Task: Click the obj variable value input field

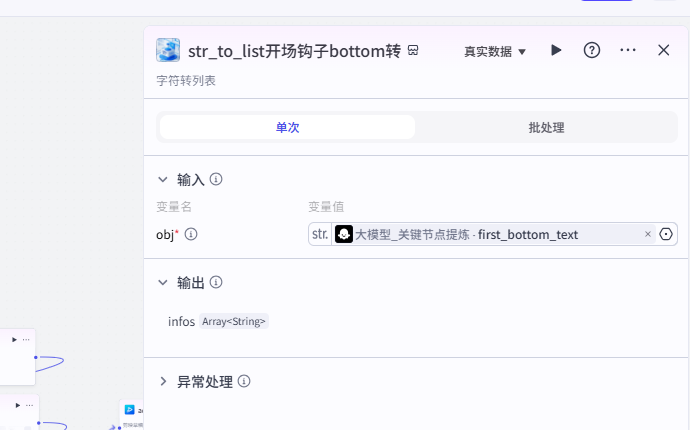Action: click(490, 234)
